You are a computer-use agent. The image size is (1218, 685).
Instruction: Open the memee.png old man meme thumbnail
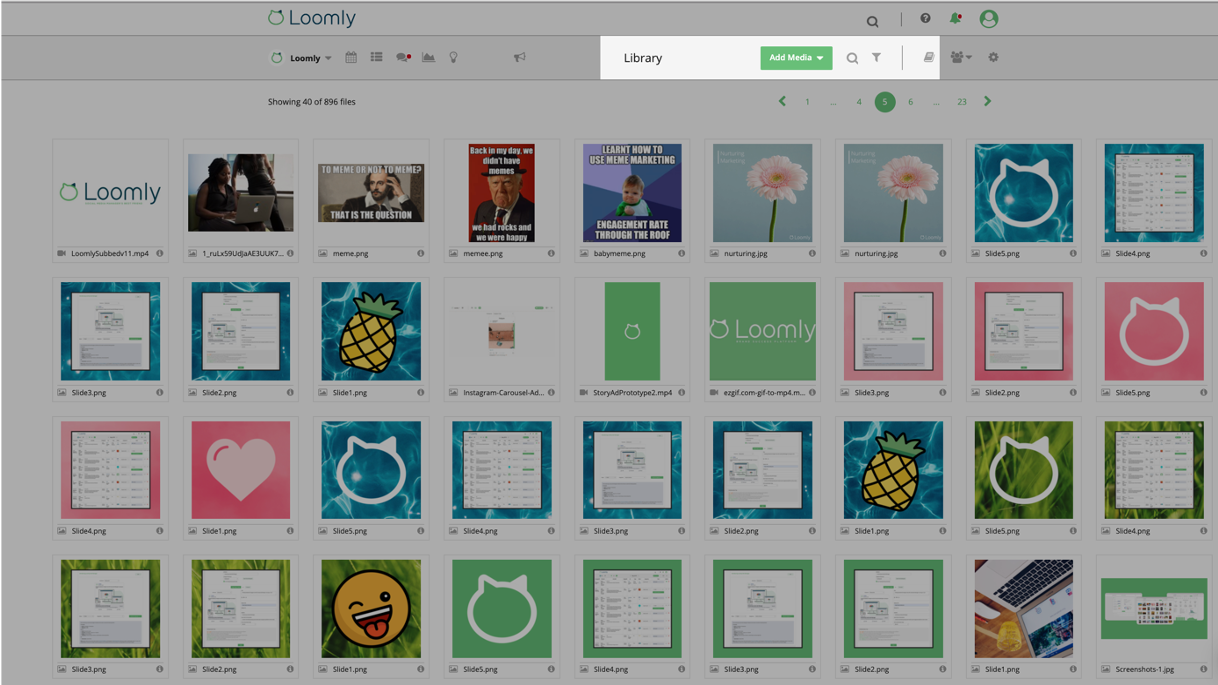[501, 192]
